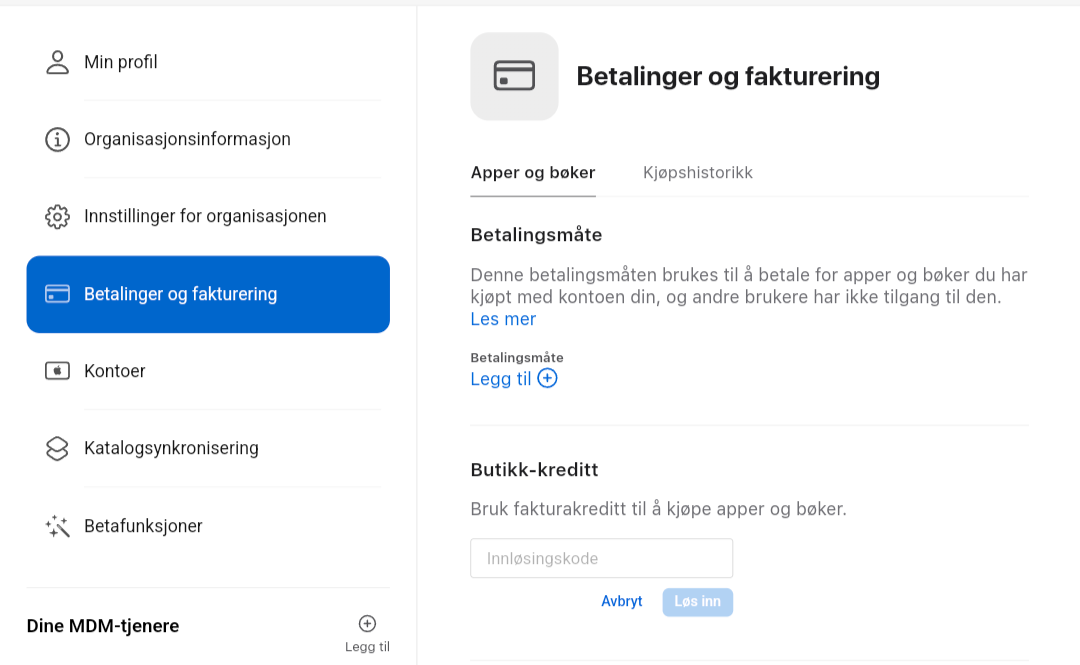This screenshot has height=665, width=1080.
Task: Open Min profil in the sidebar
Action: [208, 62]
